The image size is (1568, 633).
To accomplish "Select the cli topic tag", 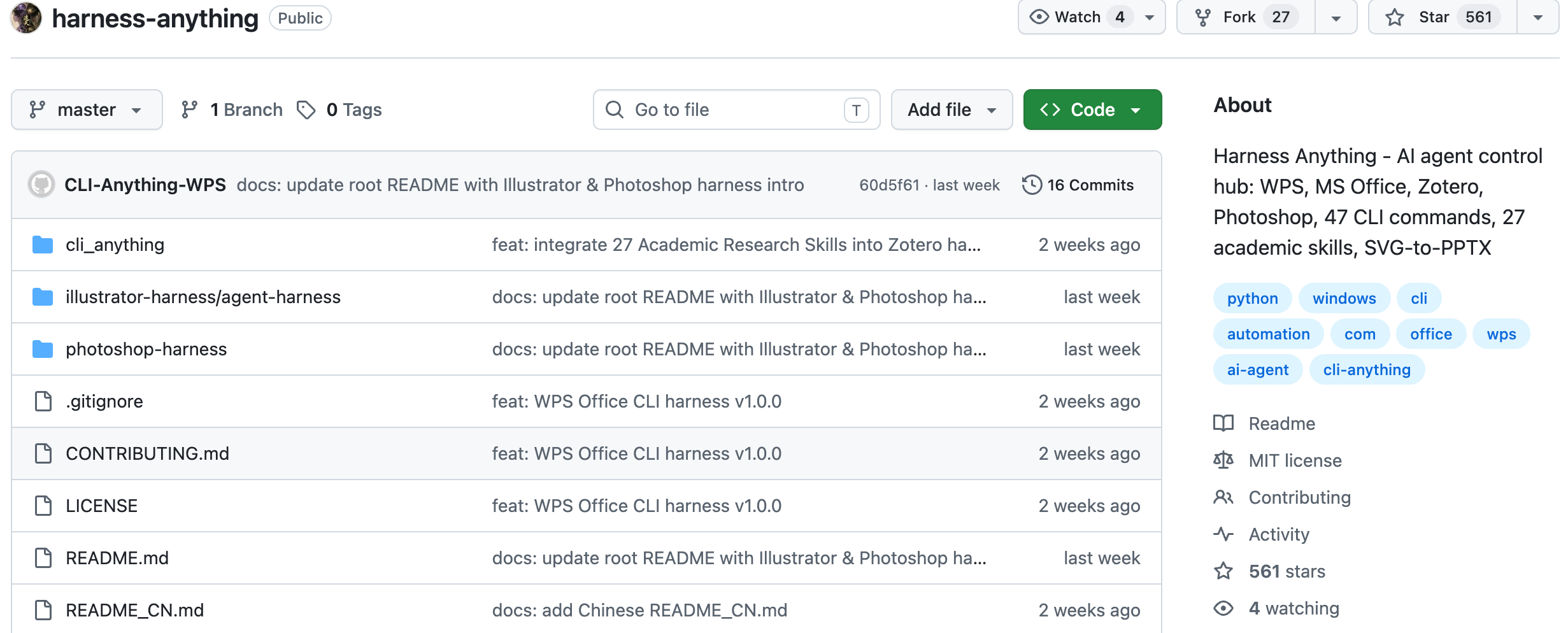I will tap(1418, 298).
